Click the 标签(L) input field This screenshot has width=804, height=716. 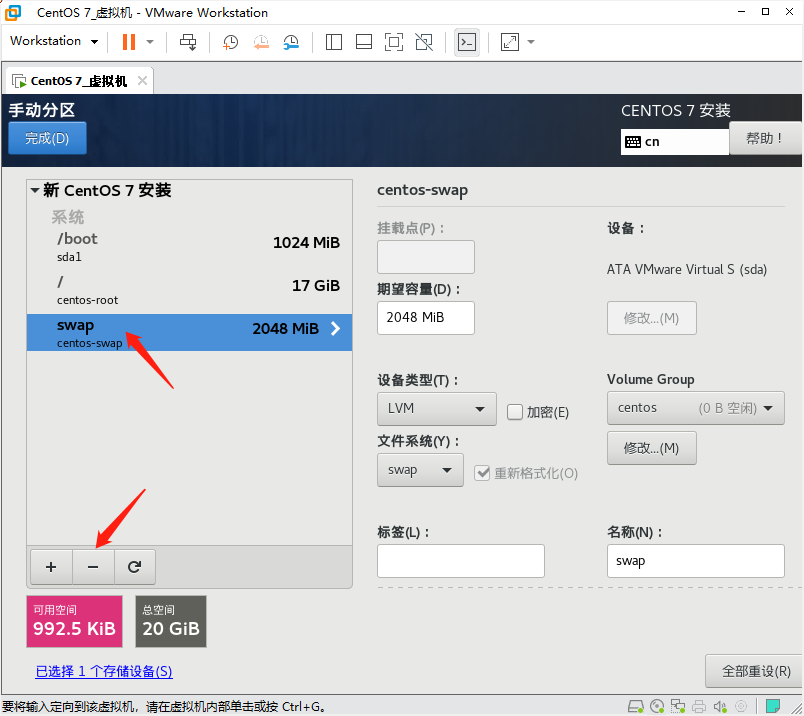(460, 561)
